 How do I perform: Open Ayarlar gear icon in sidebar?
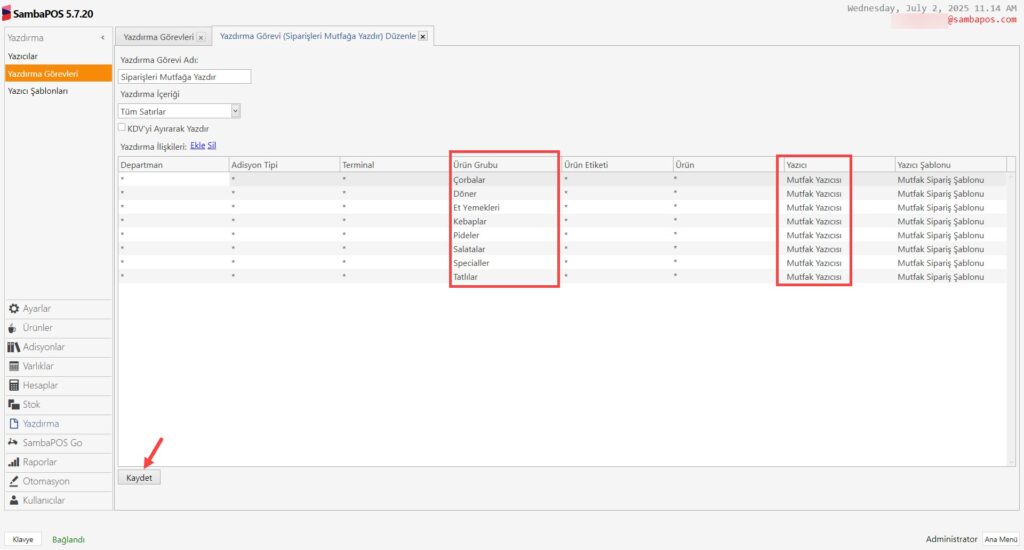pos(14,308)
